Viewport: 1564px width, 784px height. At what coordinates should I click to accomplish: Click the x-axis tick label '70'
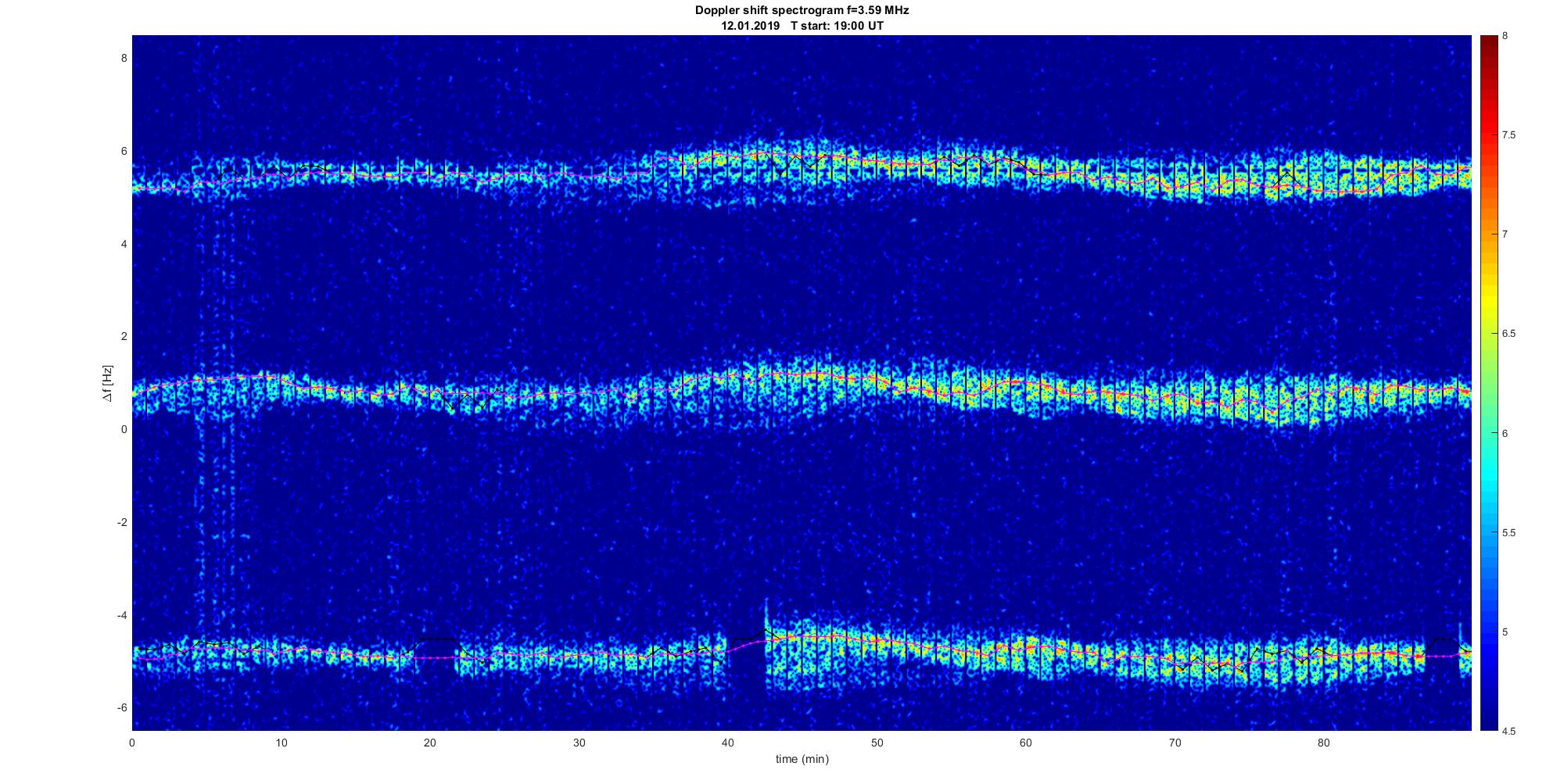pyautogui.click(x=1175, y=743)
